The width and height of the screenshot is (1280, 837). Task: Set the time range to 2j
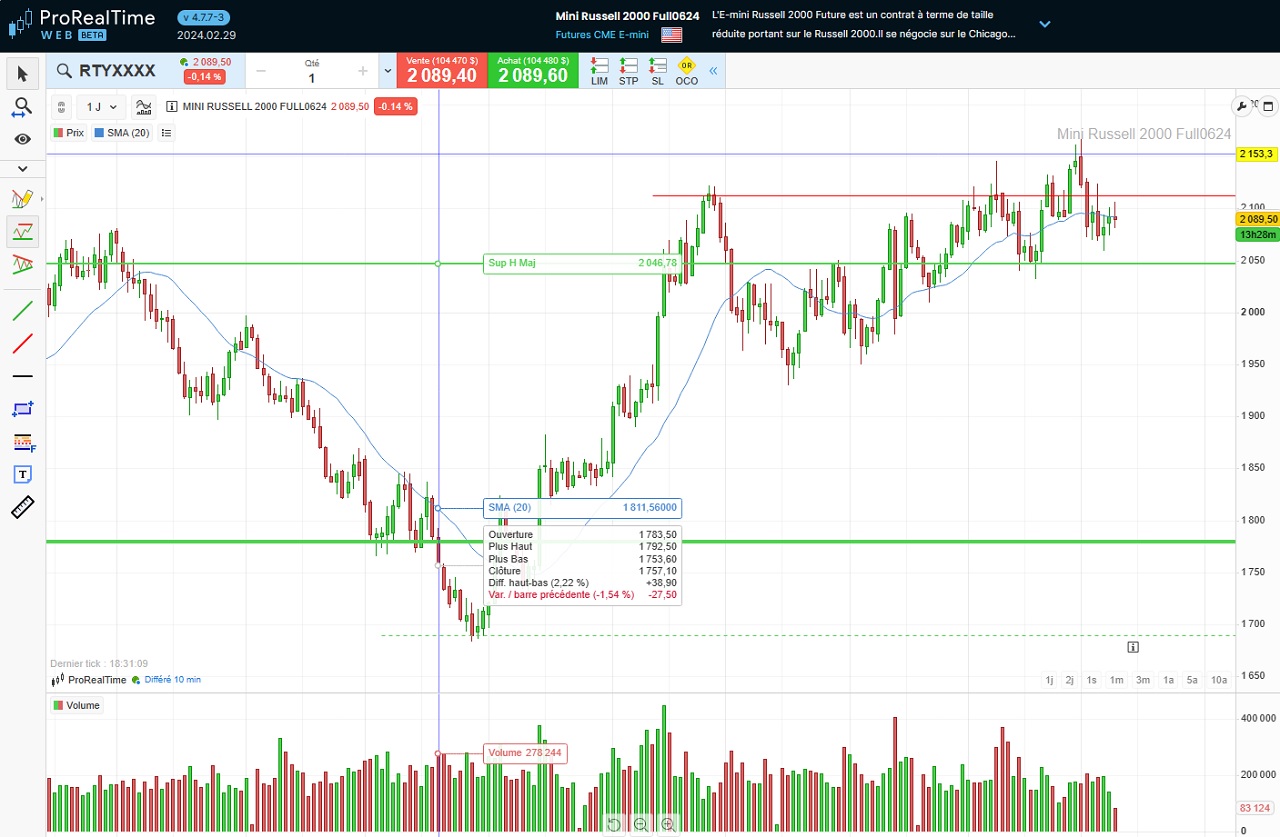point(1069,680)
